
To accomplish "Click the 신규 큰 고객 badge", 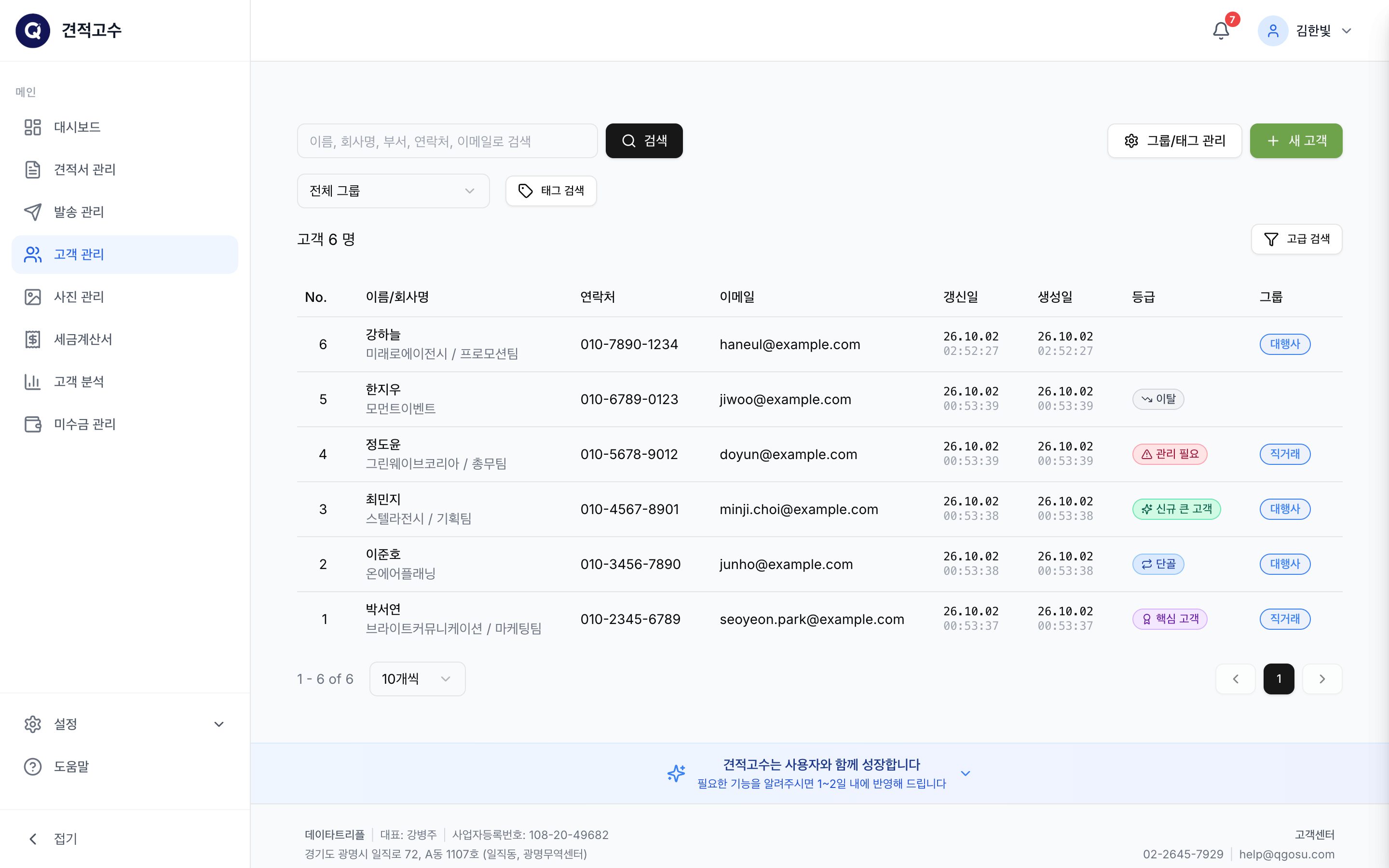I will [1176, 509].
